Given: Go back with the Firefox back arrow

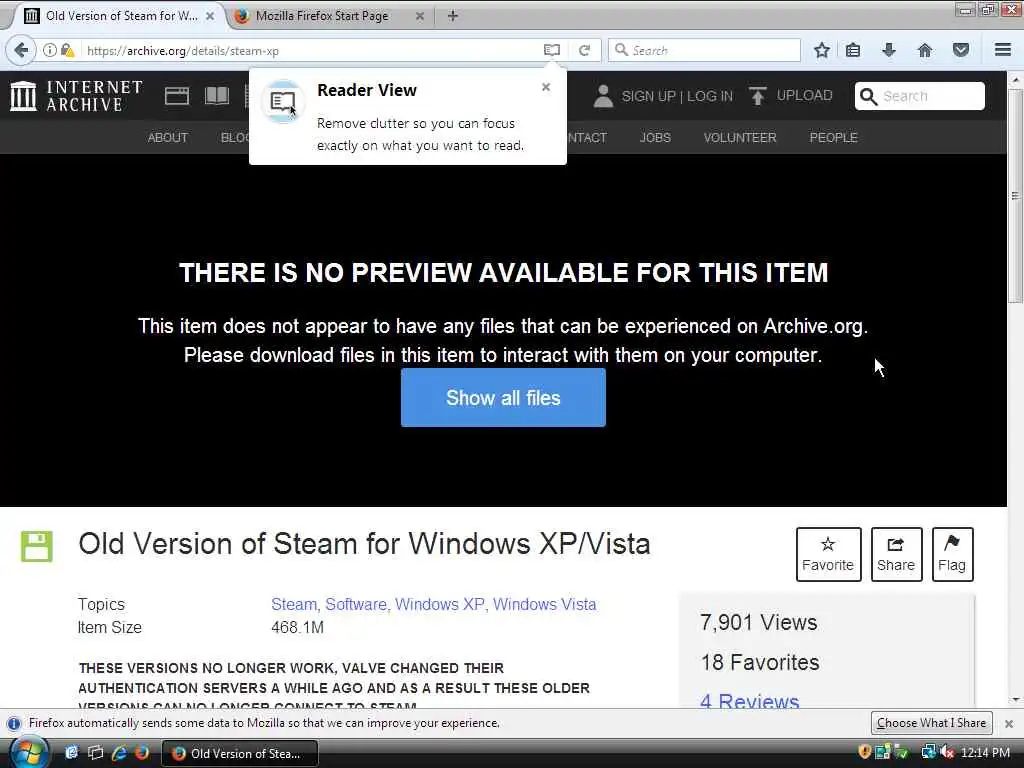Looking at the screenshot, I should click(x=22, y=50).
